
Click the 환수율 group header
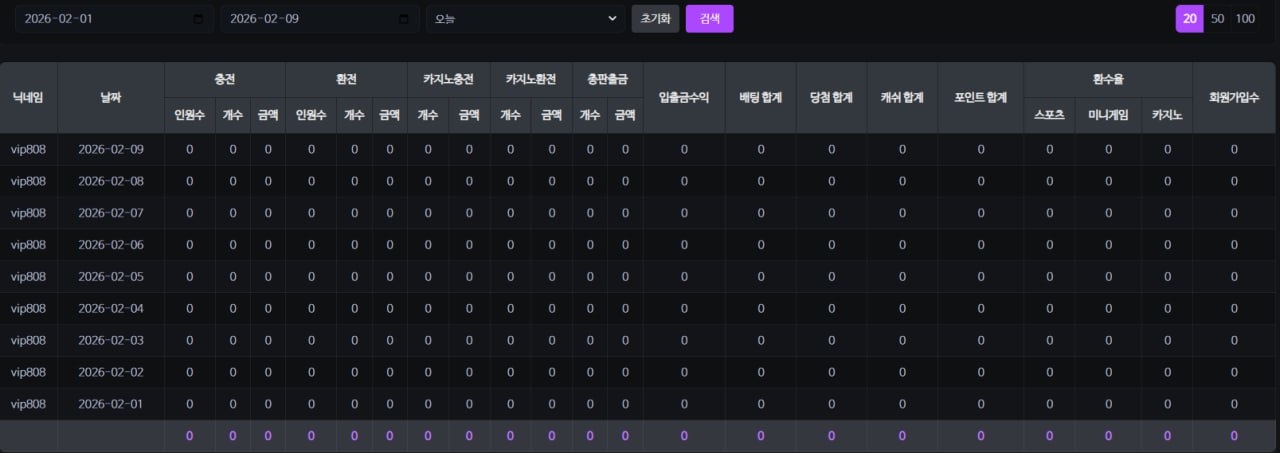[x=1108, y=79]
